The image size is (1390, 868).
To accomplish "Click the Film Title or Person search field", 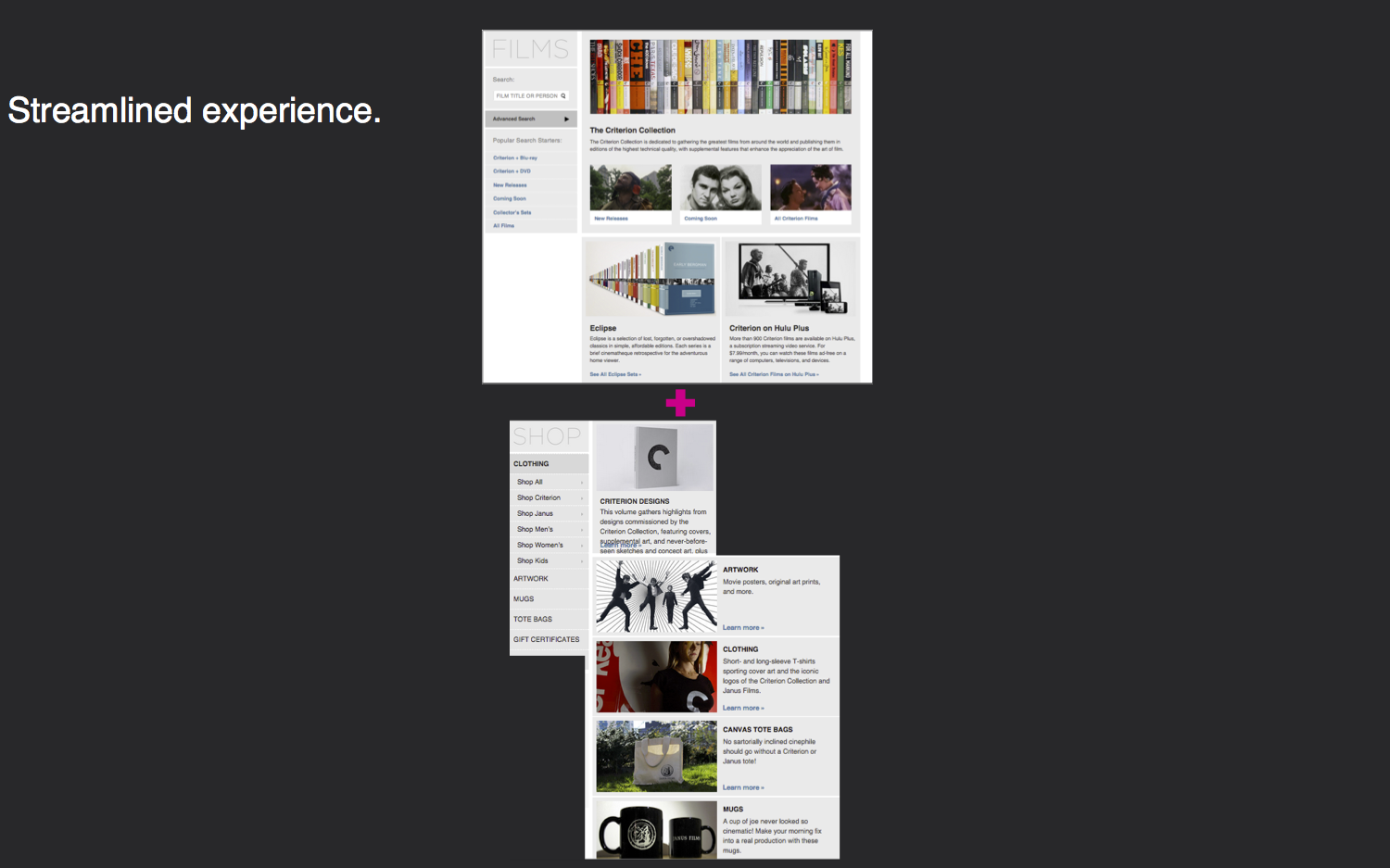I will (x=530, y=95).
